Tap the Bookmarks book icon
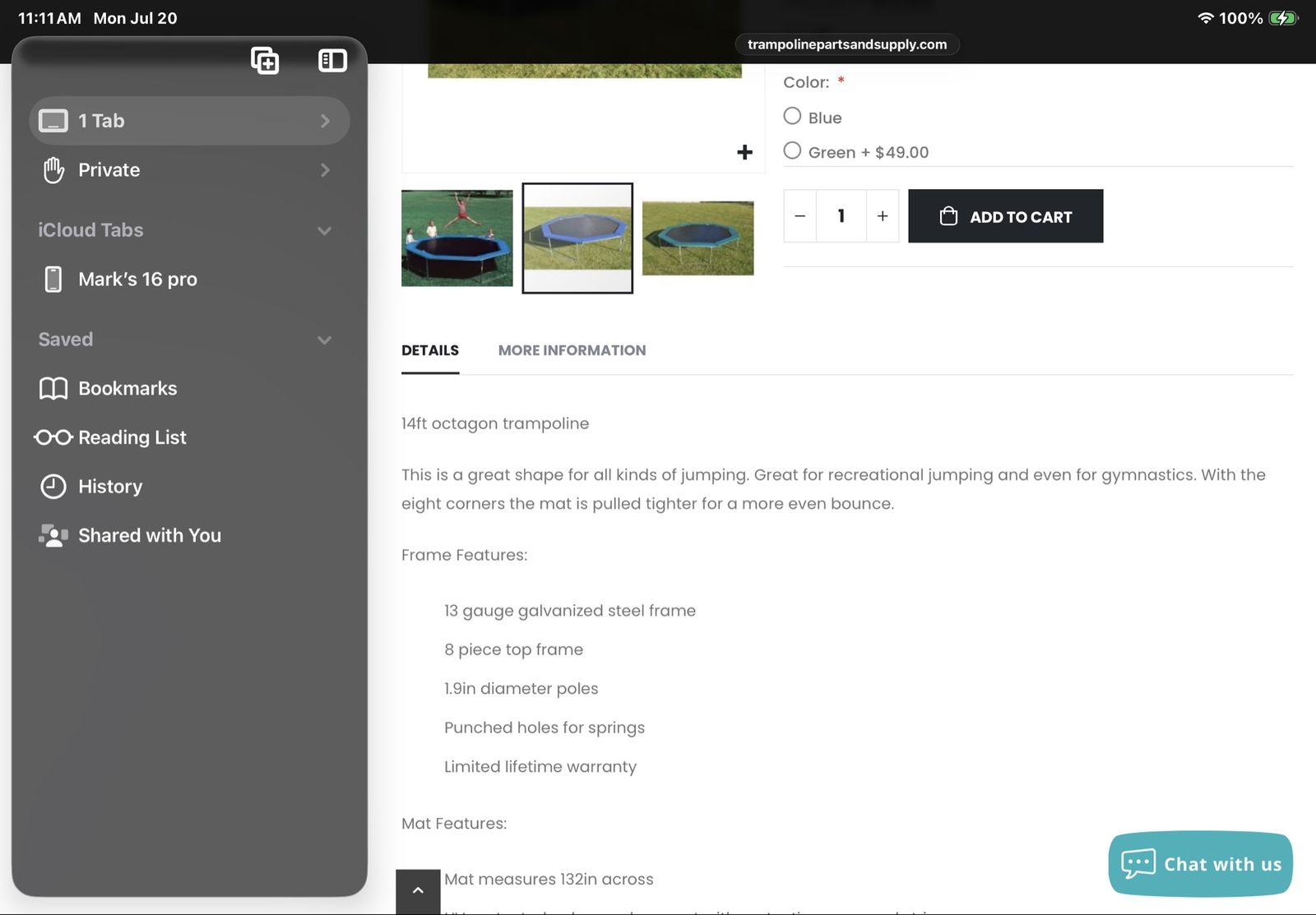This screenshot has height=915, width=1316. click(x=53, y=389)
